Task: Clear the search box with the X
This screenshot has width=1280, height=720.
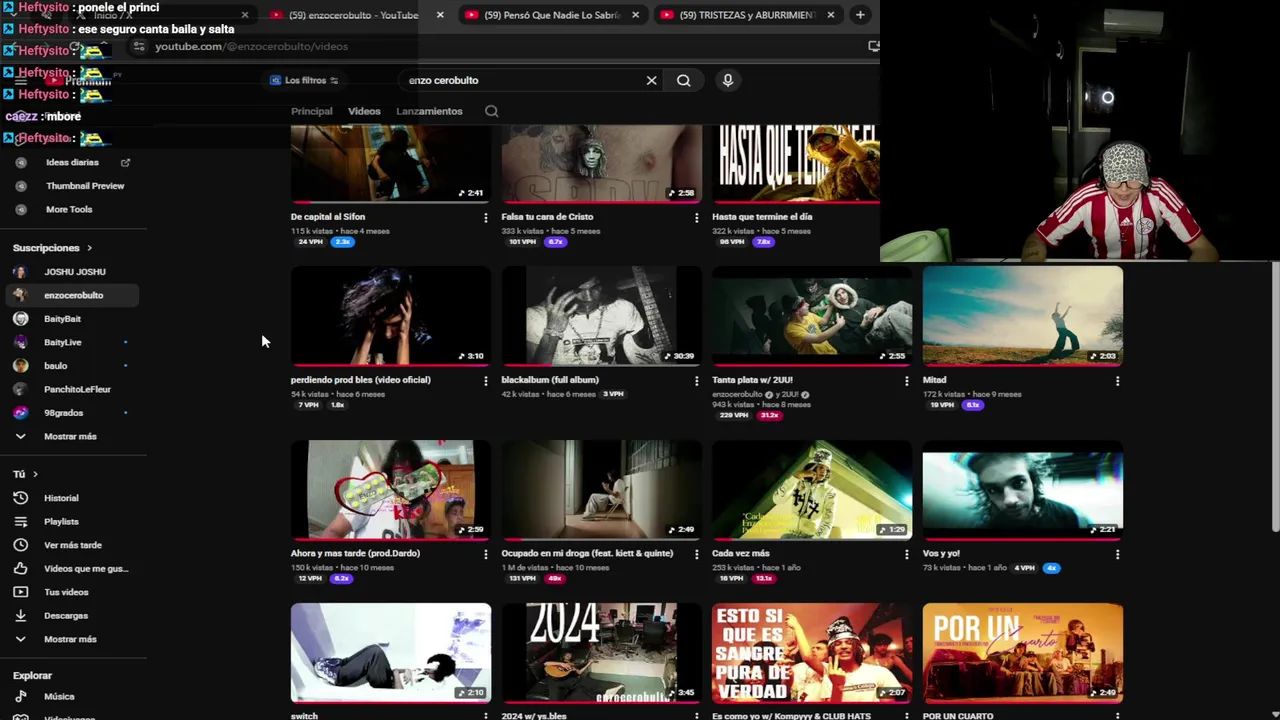Action: tap(651, 80)
